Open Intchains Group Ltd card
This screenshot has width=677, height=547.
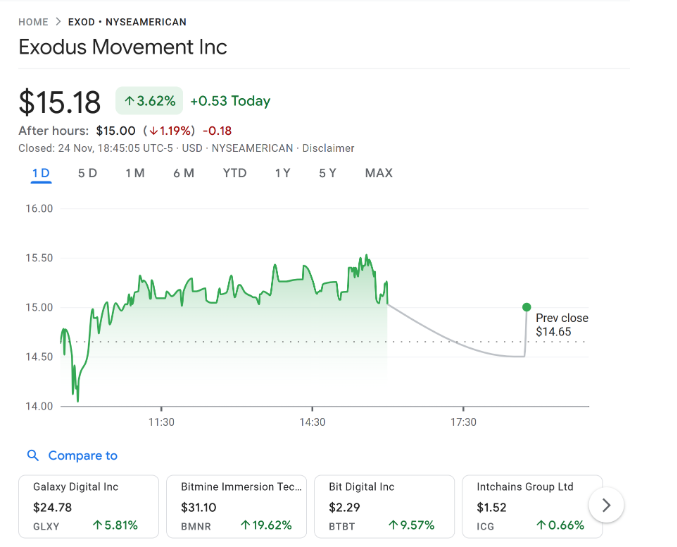point(532,505)
